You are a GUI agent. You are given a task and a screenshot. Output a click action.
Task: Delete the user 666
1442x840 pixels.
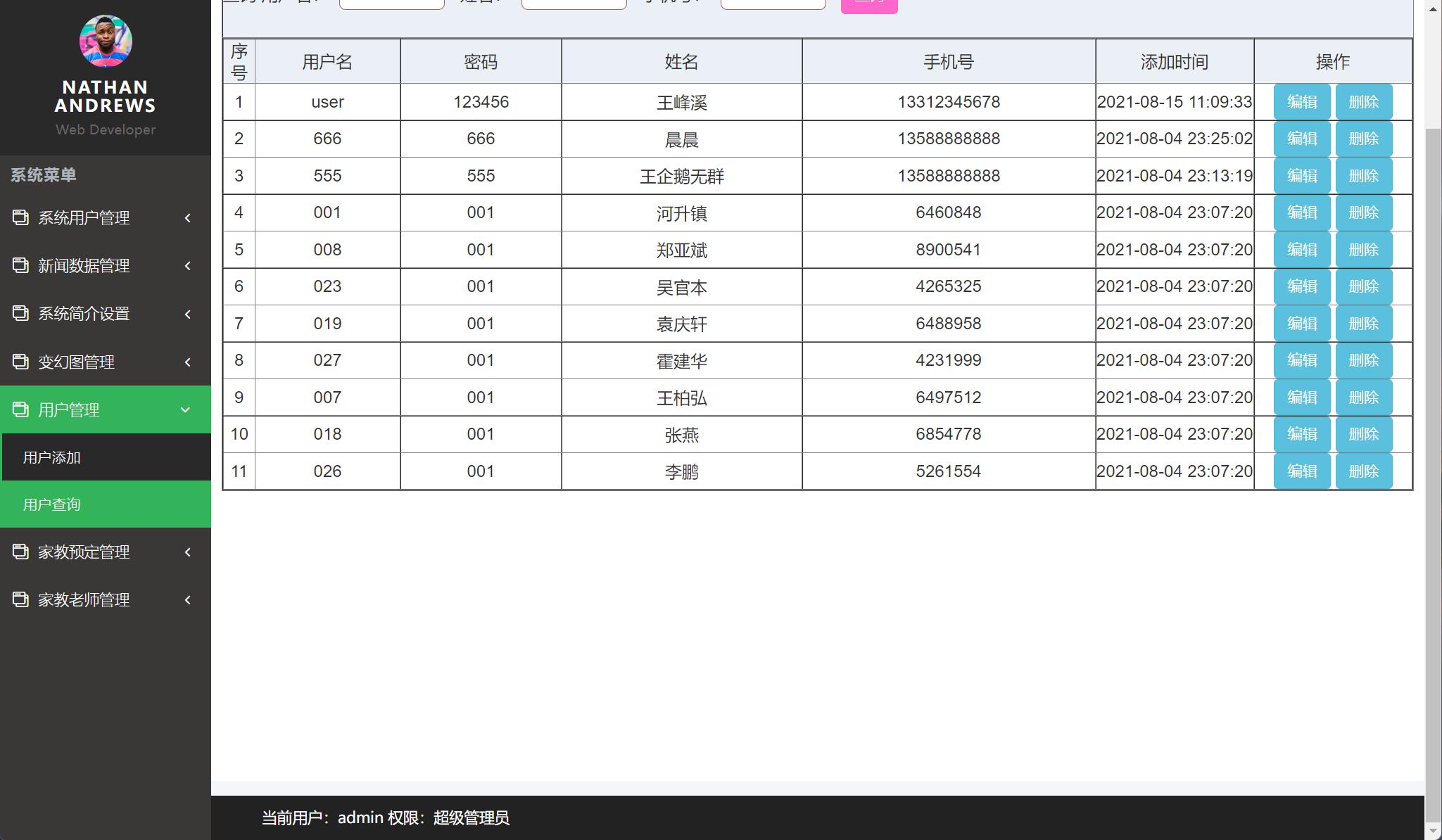click(1364, 139)
